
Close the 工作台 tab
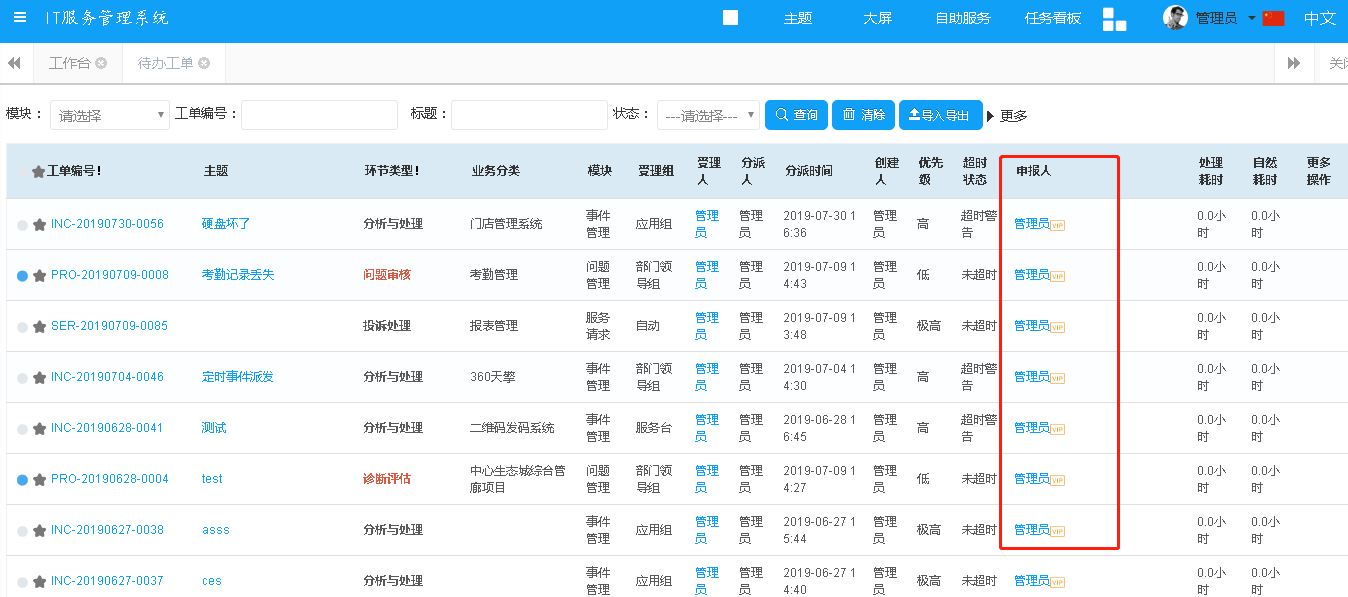[101, 63]
